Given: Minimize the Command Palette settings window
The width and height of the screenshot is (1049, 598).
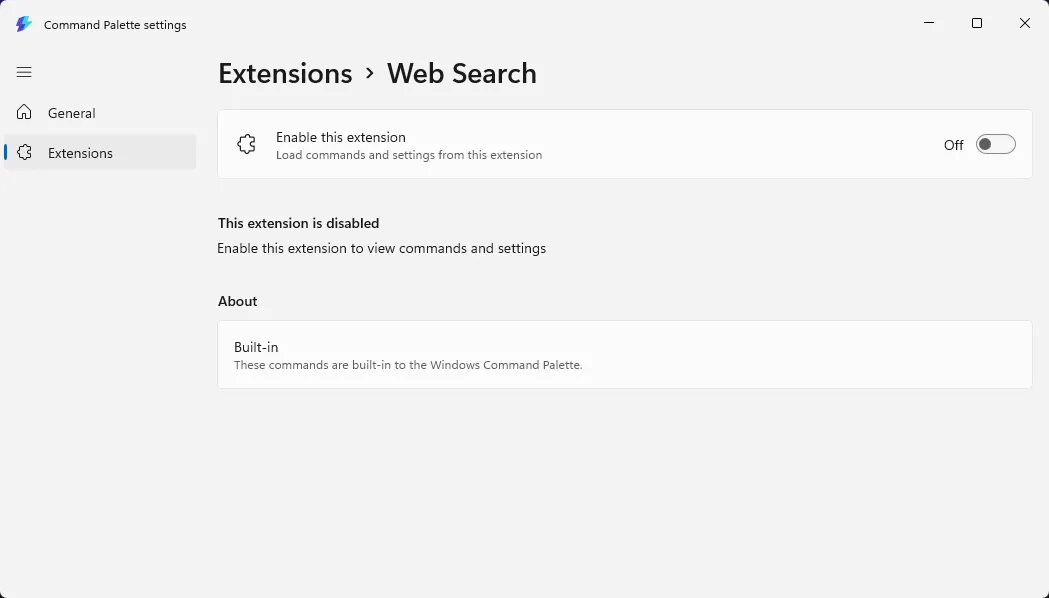Looking at the screenshot, I should [929, 23].
